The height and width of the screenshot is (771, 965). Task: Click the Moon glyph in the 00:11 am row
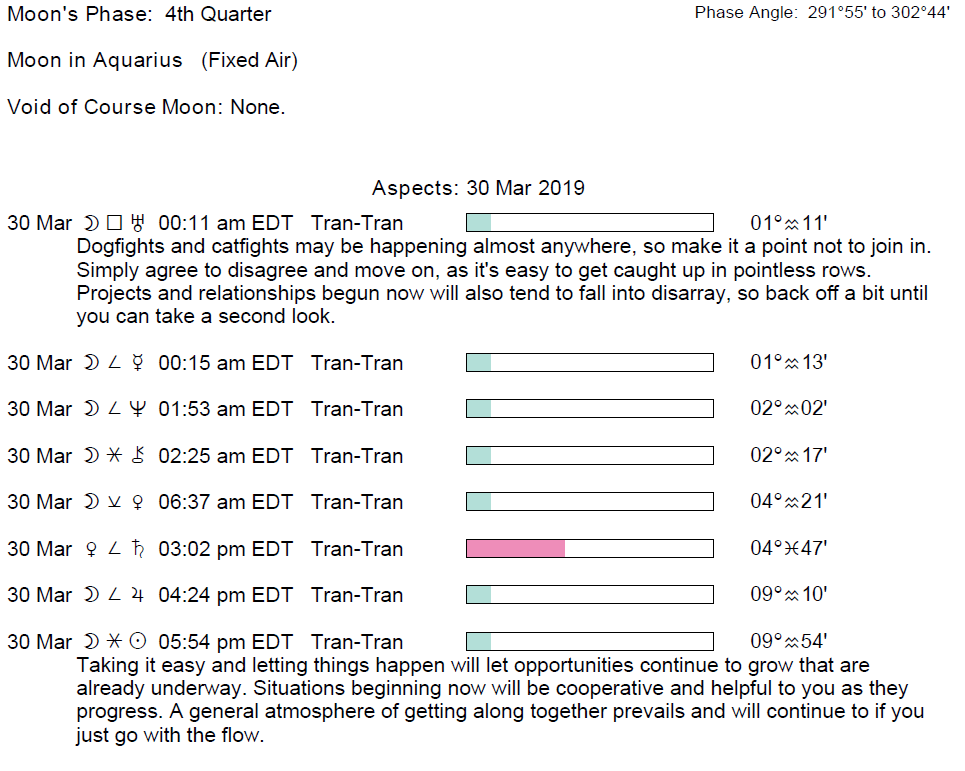tap(91, 223)
